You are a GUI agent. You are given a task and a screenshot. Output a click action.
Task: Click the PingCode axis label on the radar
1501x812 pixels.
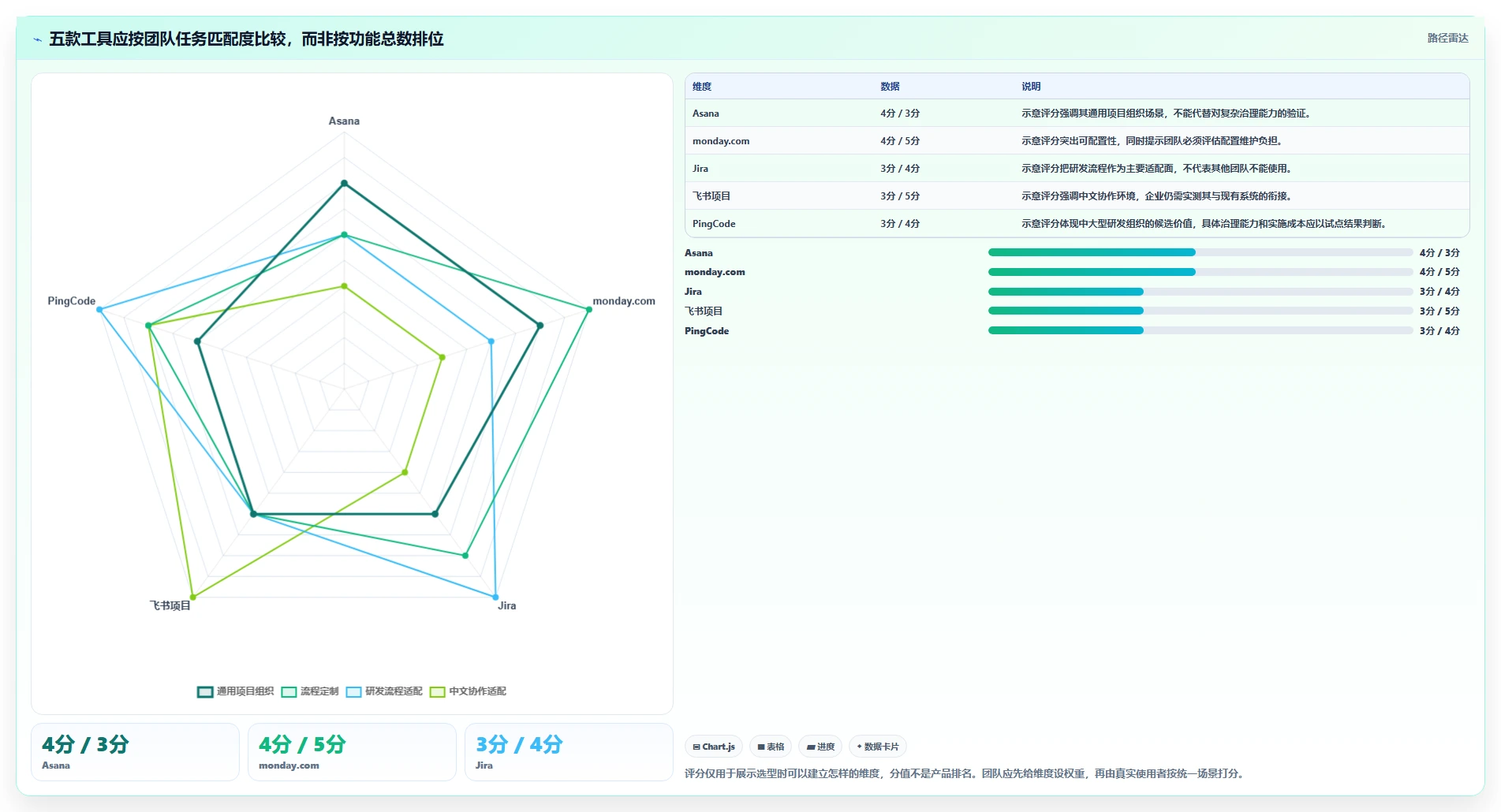(71, 301)
